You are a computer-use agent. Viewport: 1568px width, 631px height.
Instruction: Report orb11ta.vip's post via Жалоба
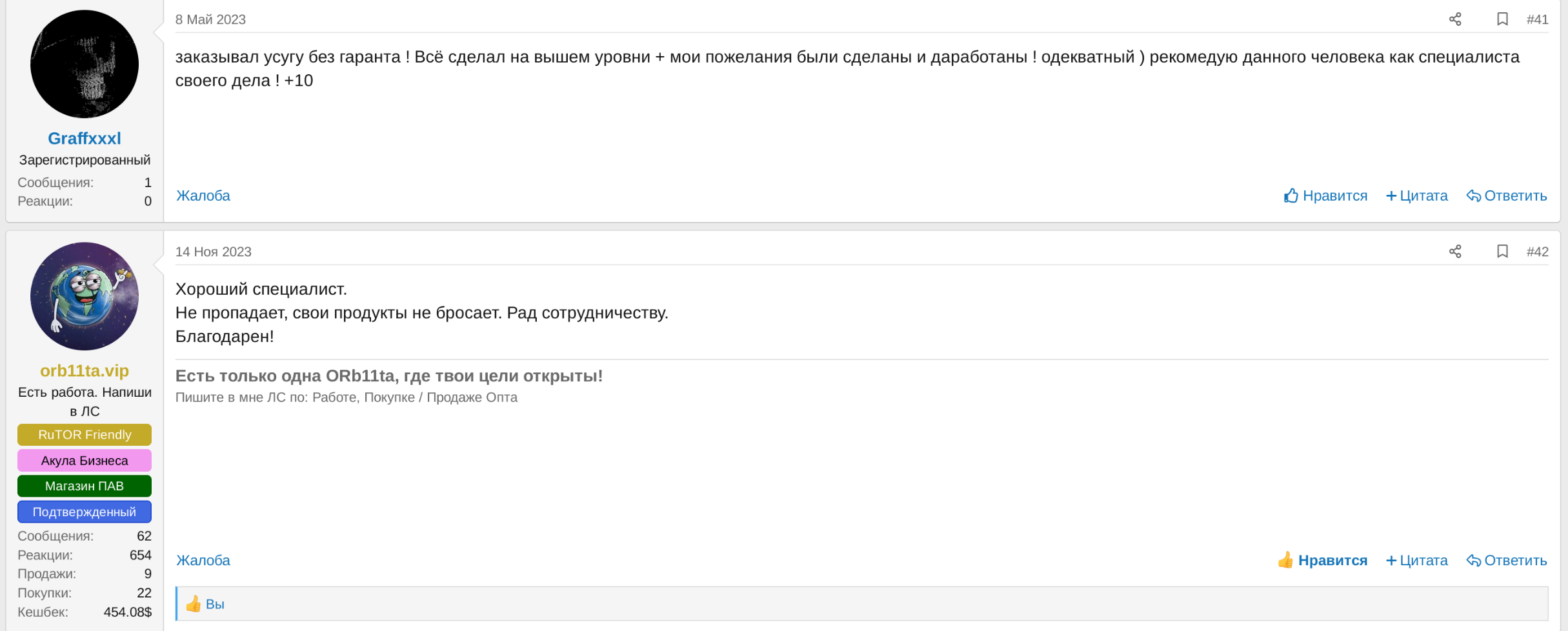tap(203, 560)
